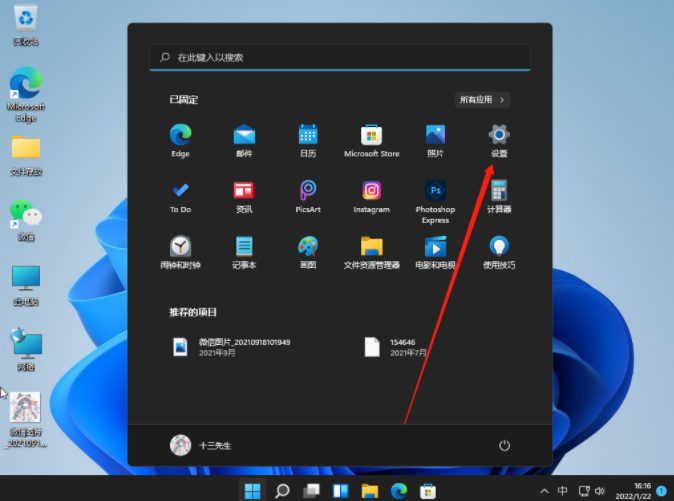Open Microsoft Store from pinned apps
The height and width of the screenshot is (501, 674).
(x=371, y=135)
